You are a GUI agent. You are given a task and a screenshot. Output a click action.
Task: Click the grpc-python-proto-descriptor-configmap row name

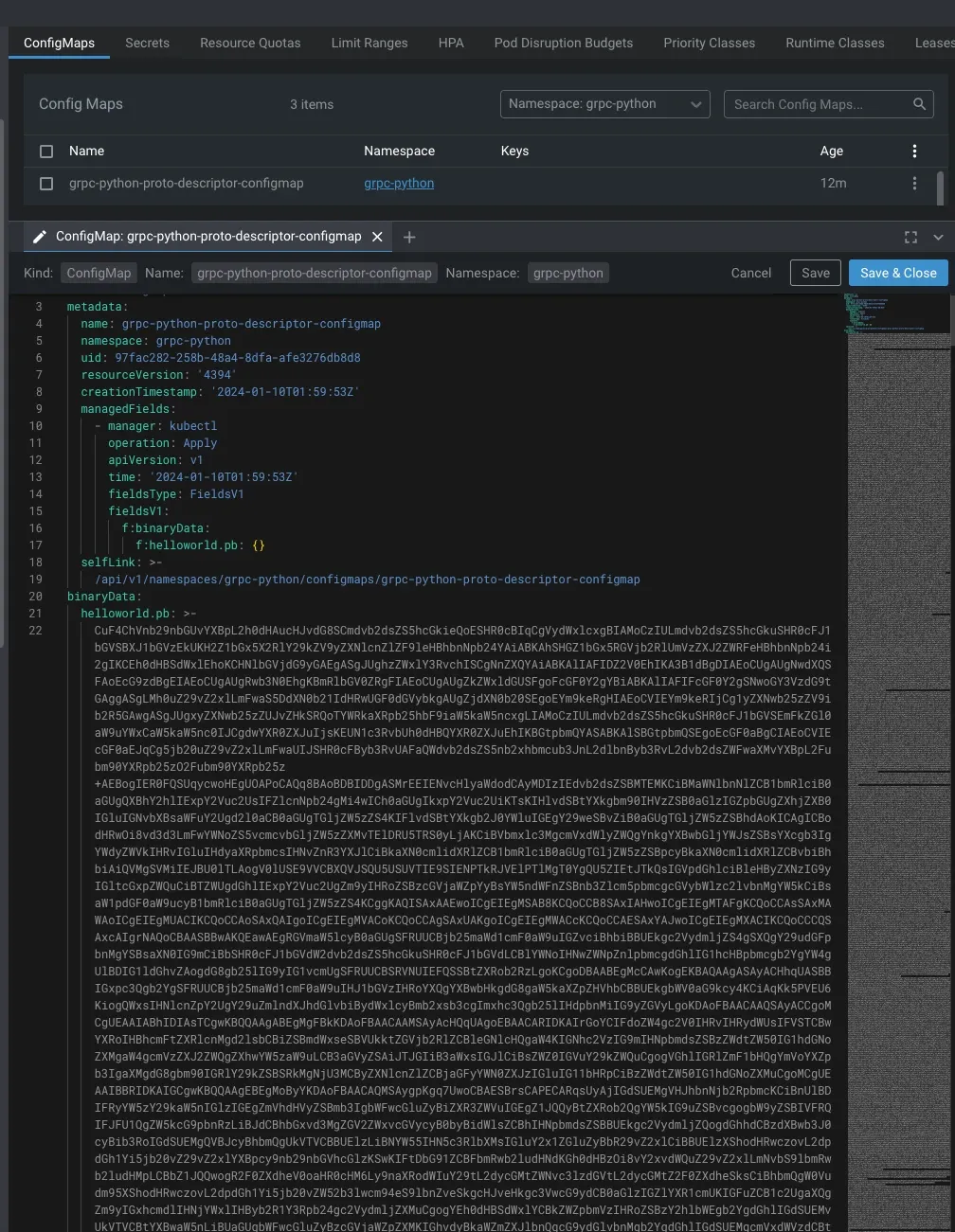pos(187,184)
